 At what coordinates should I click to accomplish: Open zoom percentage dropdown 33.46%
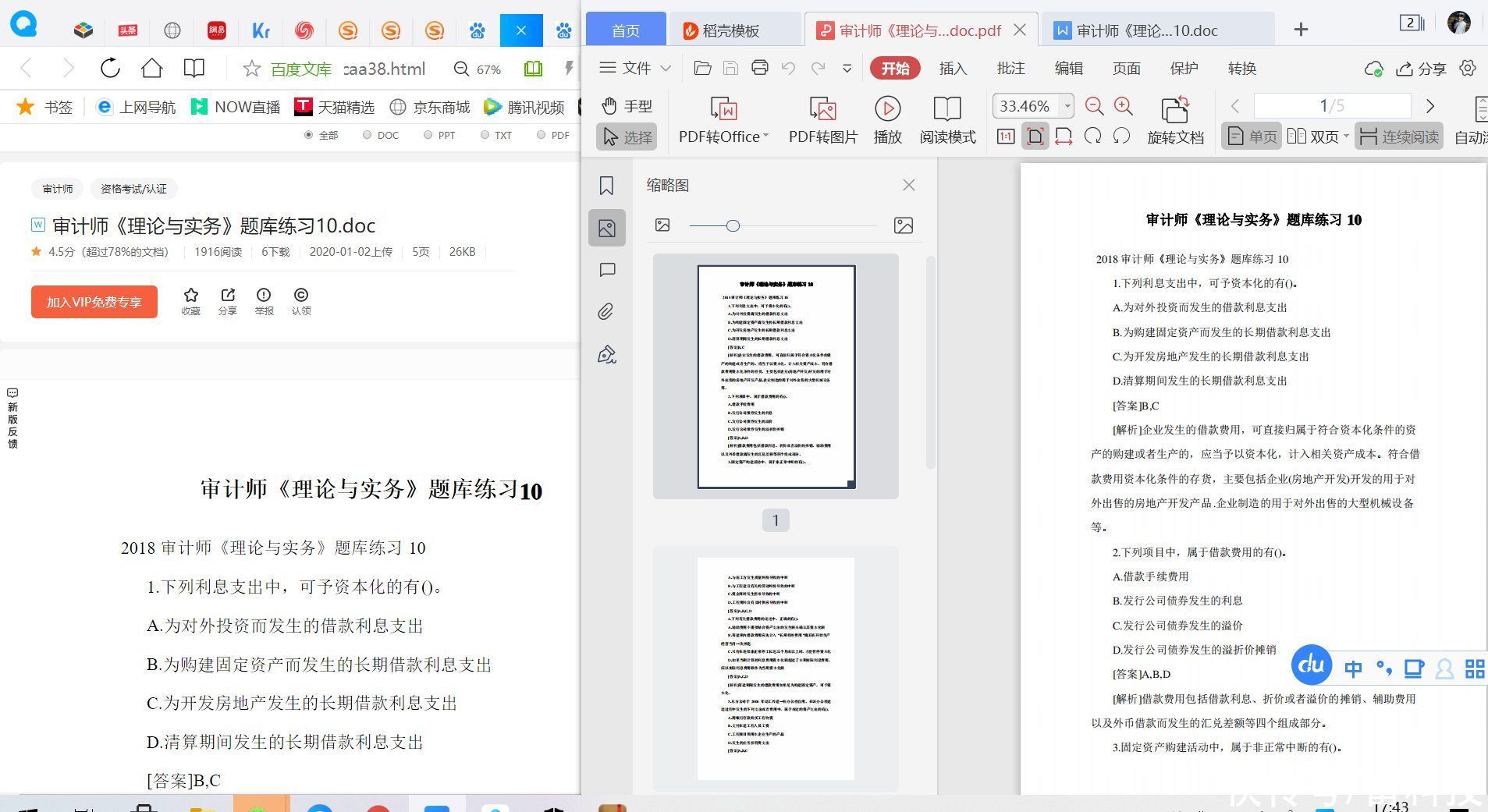pyautogui.click(x=1067, y=105)
